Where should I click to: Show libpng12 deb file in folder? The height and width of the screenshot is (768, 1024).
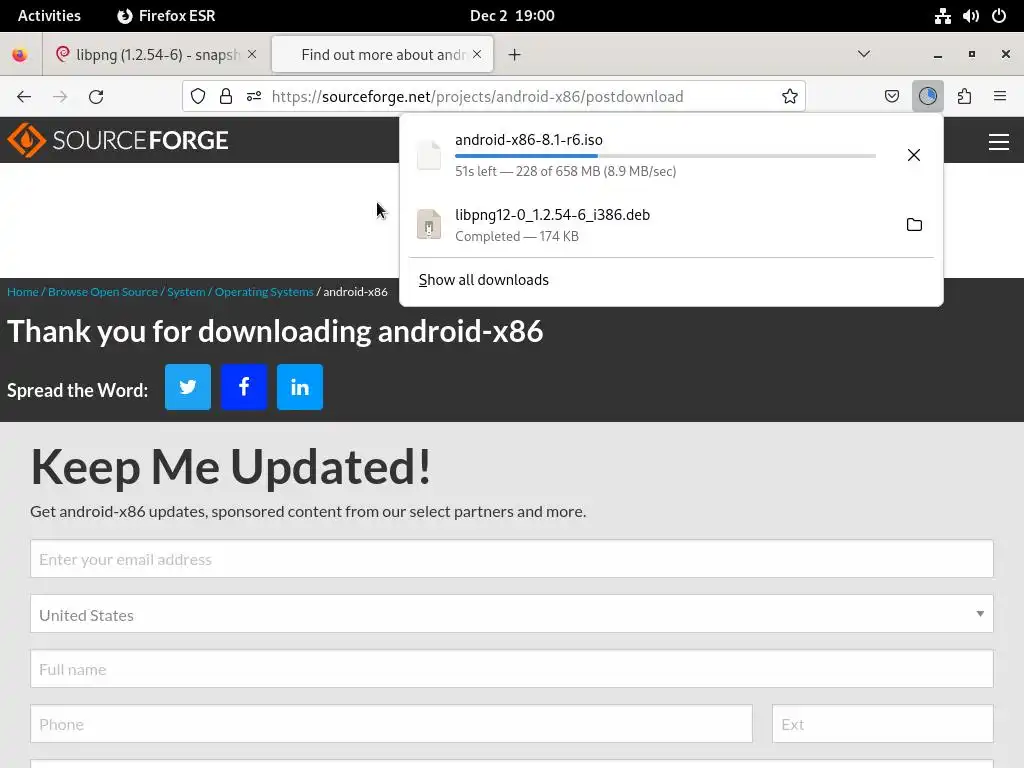914,225
